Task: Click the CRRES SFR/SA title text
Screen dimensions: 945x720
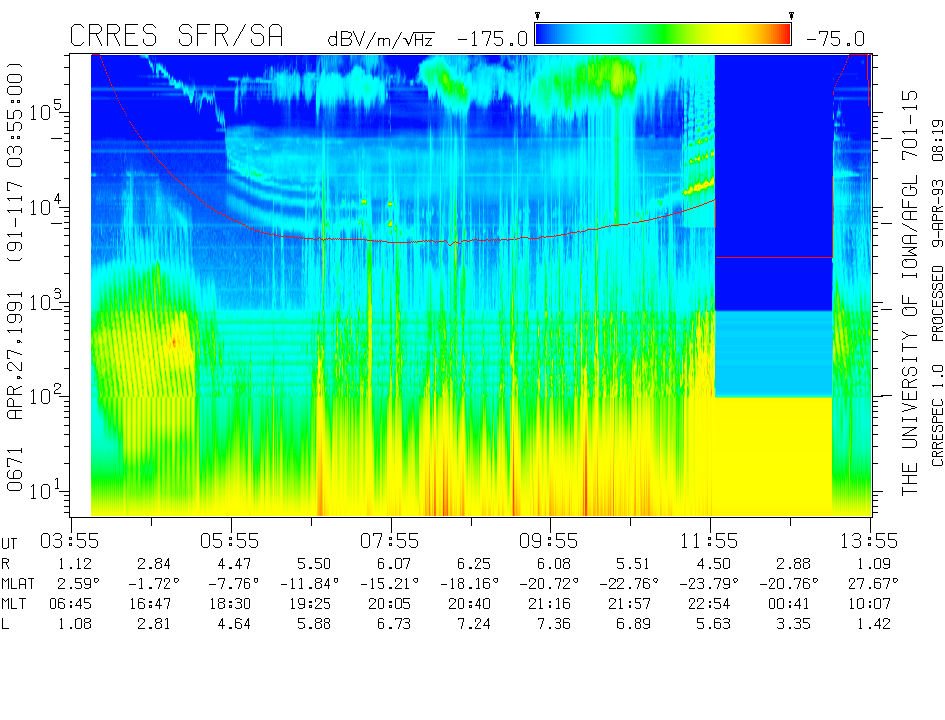Action: [176, 36]
